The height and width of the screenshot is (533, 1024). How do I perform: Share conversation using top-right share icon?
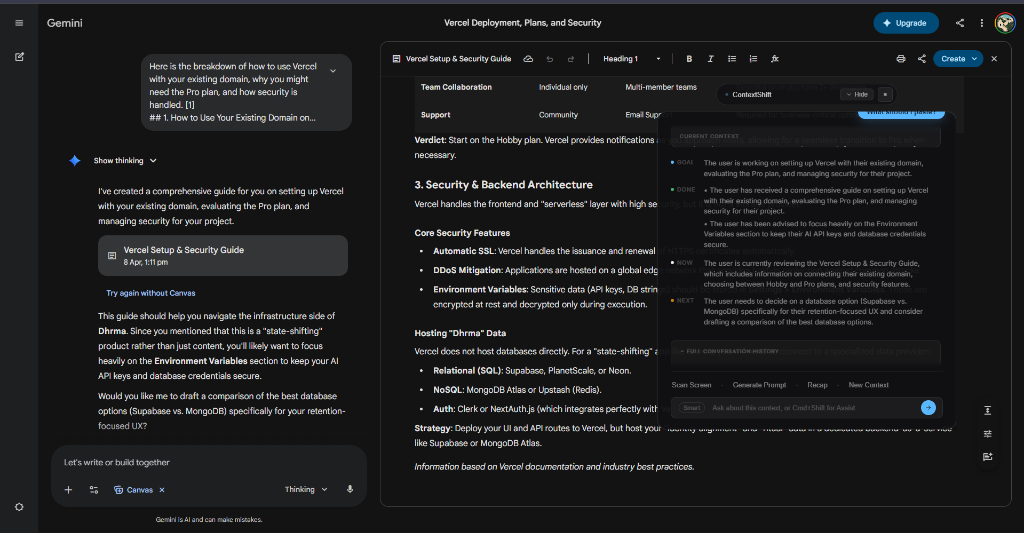[959, 23]
